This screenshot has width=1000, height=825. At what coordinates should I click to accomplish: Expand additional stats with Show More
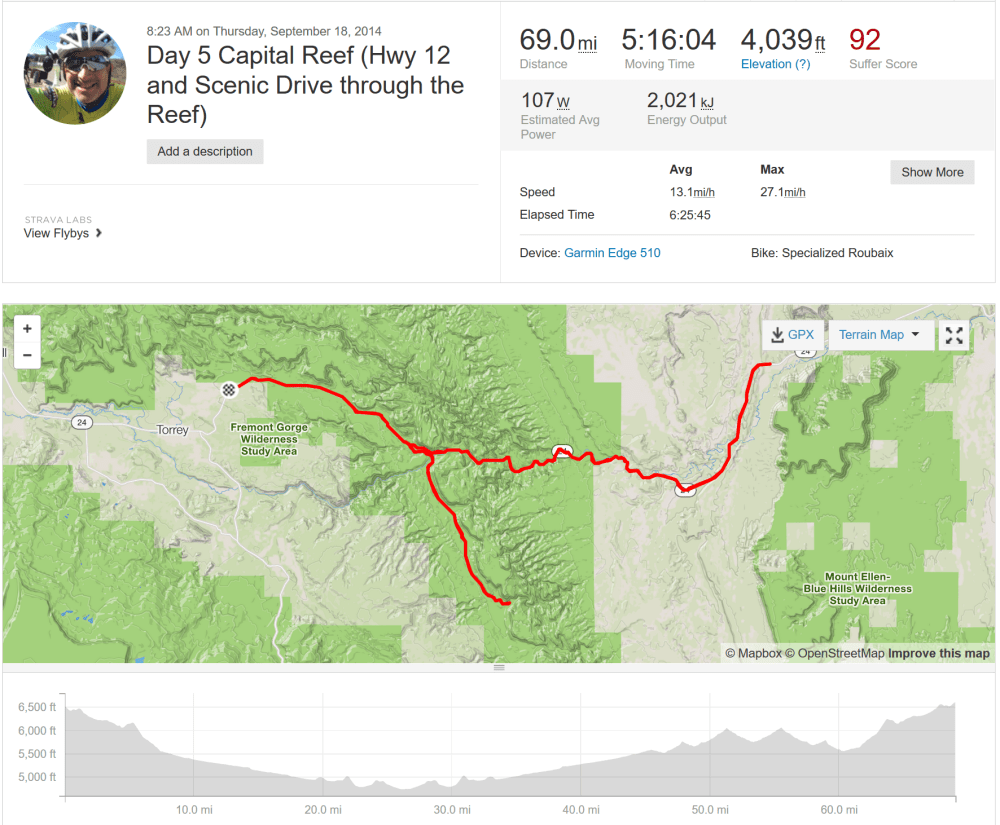932,172
